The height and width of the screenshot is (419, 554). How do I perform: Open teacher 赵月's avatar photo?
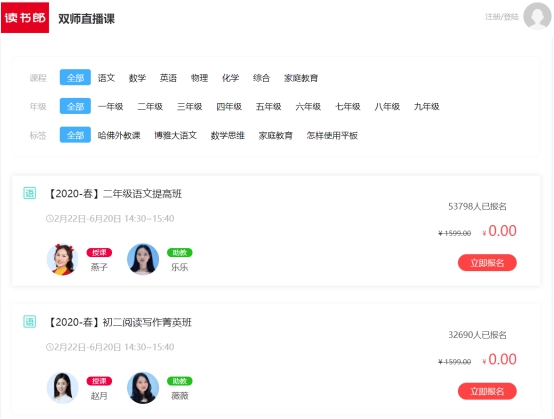[x=63, y=388]
